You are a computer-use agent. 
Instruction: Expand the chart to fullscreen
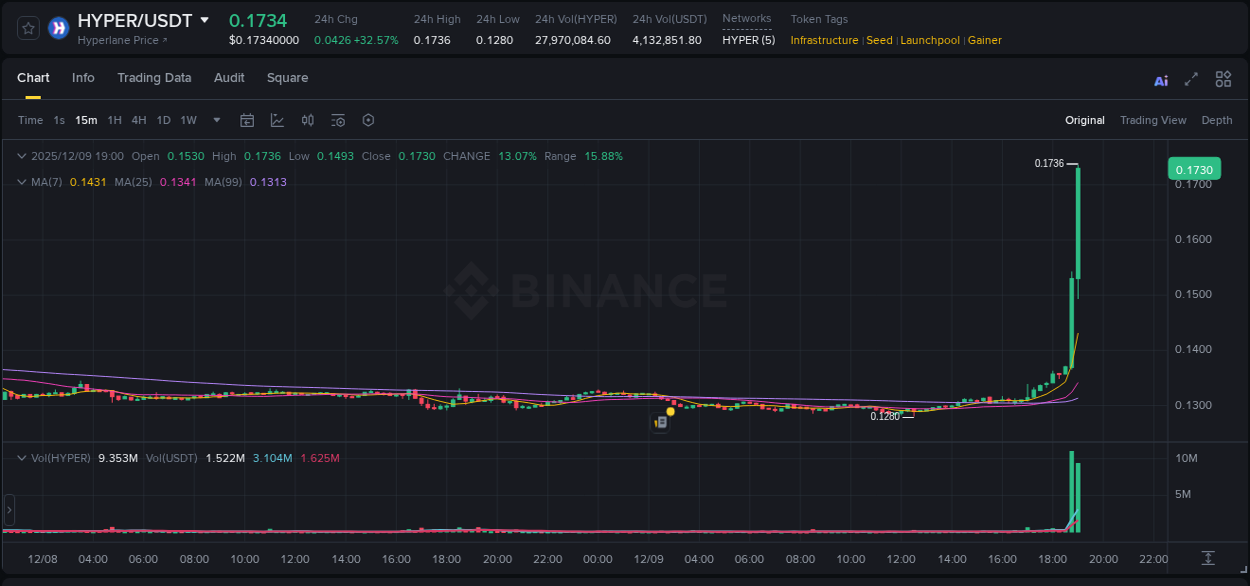tap(1191, 79)
